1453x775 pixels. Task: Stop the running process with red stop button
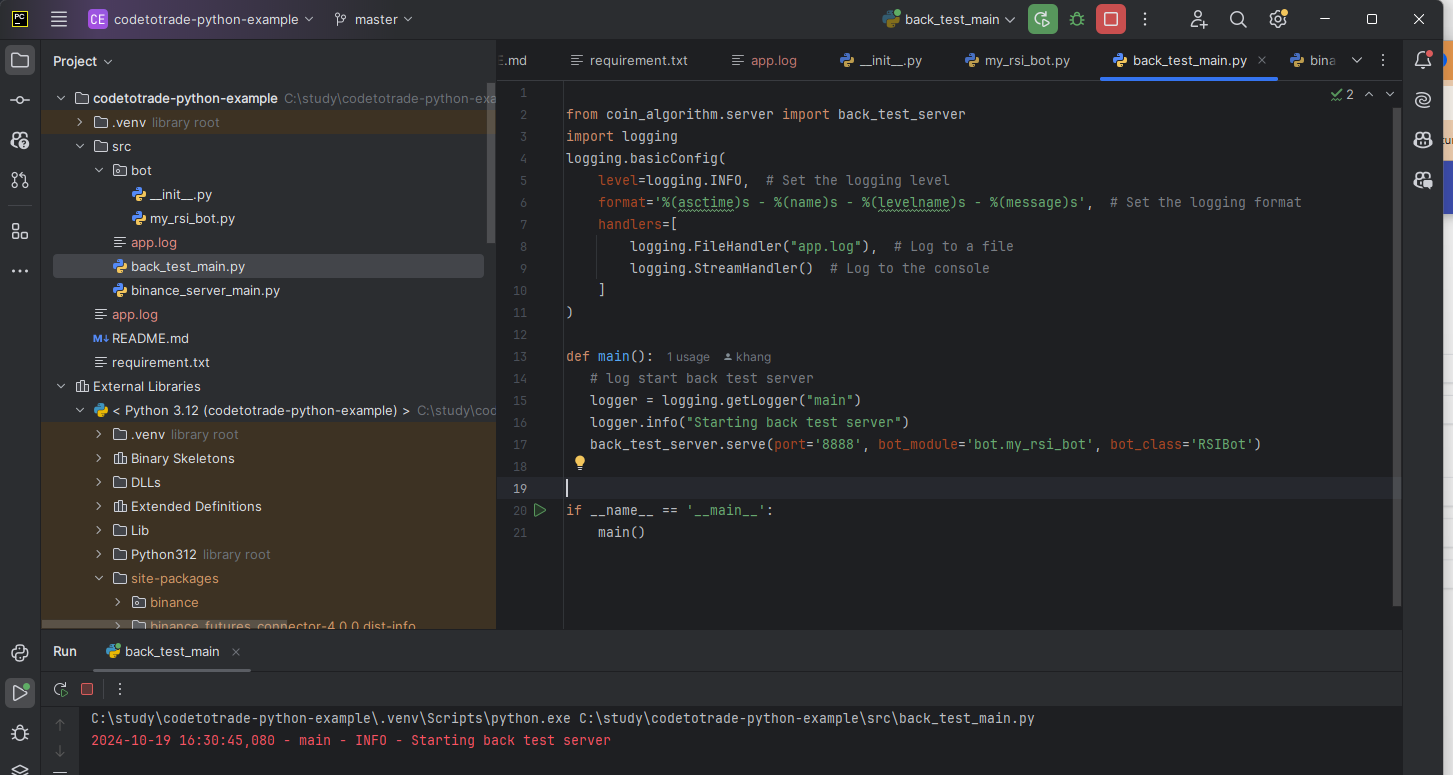point(1110,19)
